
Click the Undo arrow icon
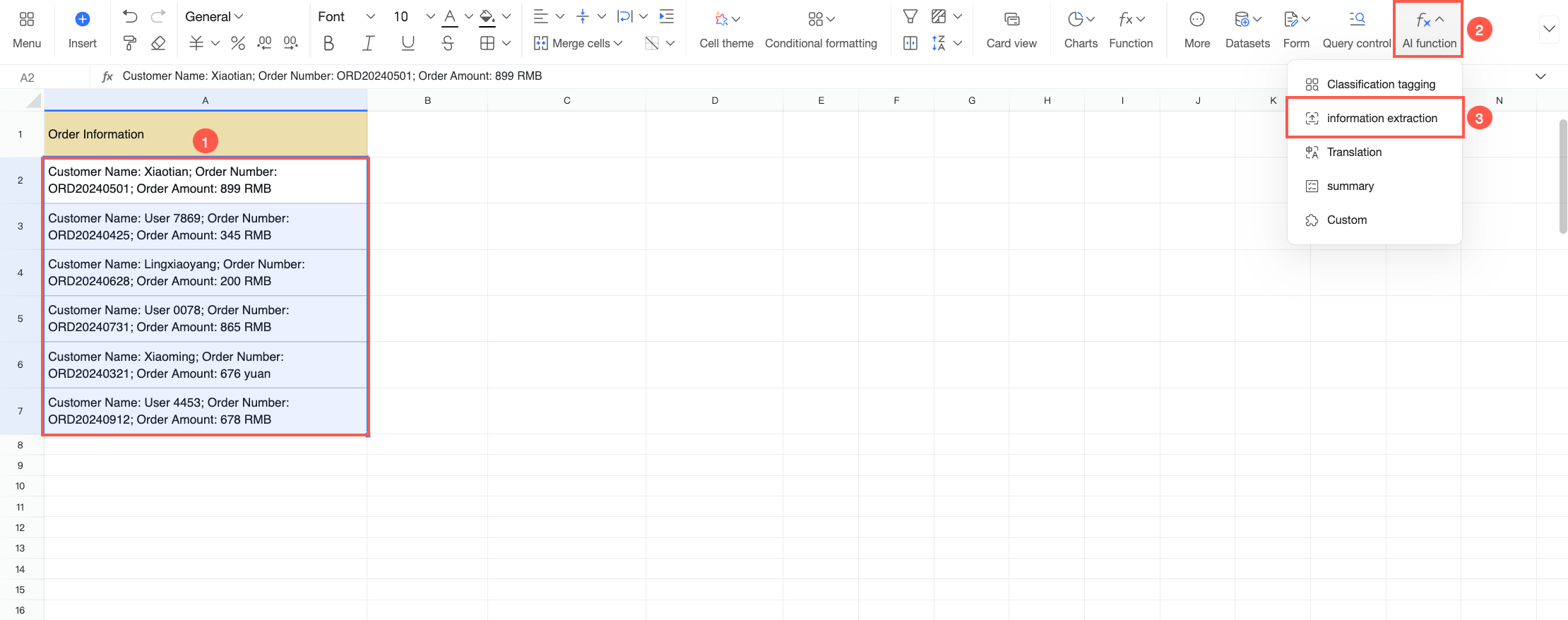coord(129,16)
